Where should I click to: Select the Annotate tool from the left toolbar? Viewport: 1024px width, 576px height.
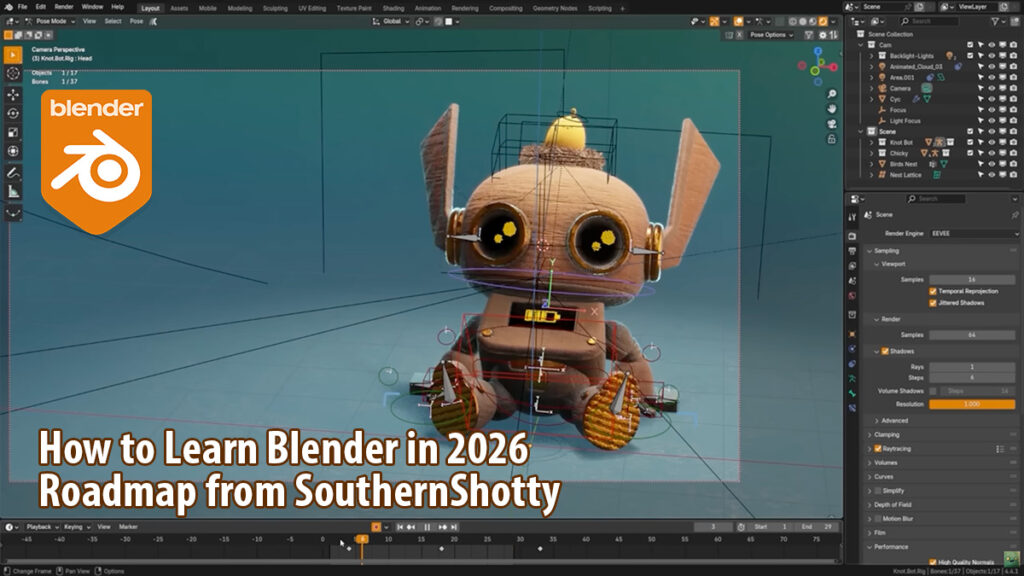point(13,174)
